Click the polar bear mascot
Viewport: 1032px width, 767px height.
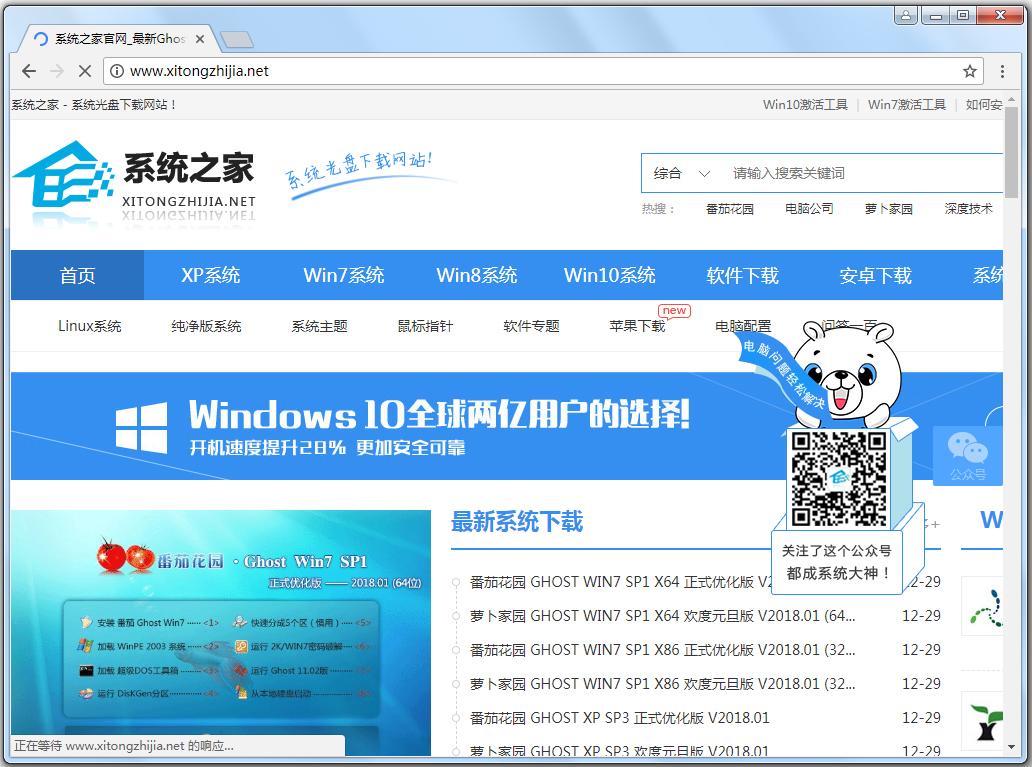[846, 373]
